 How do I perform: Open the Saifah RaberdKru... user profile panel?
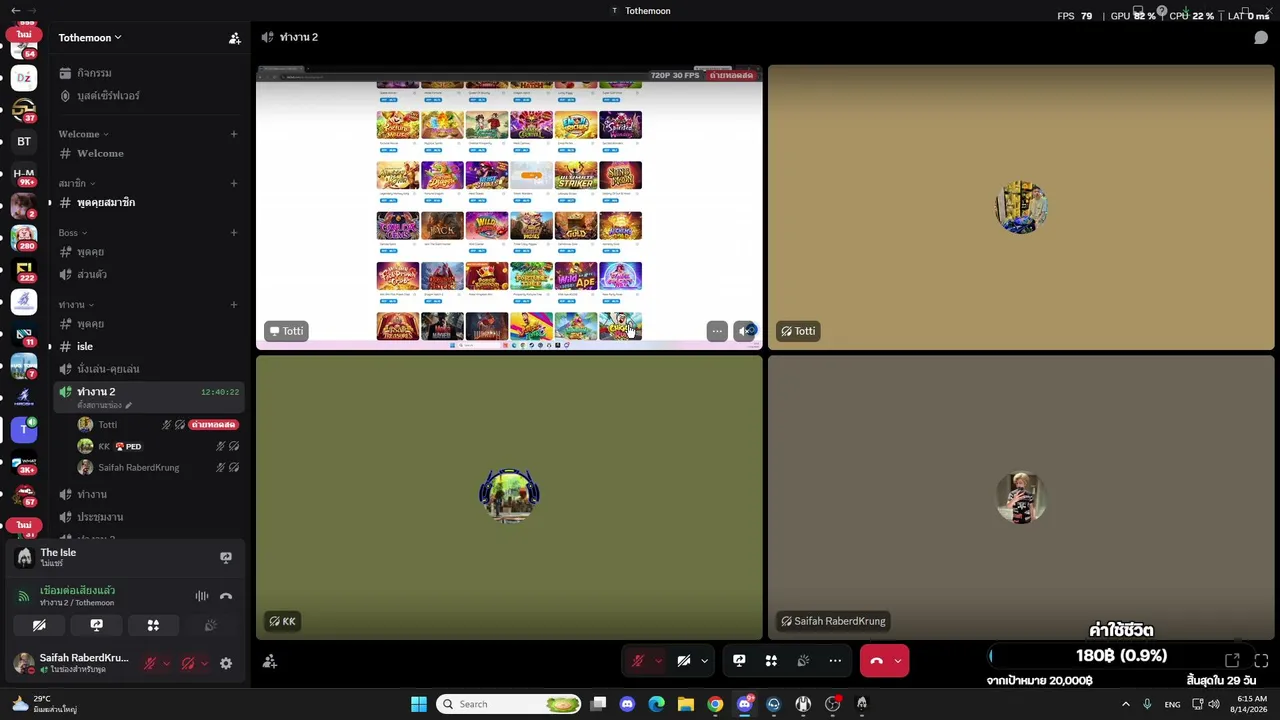(x=72, y=663)
